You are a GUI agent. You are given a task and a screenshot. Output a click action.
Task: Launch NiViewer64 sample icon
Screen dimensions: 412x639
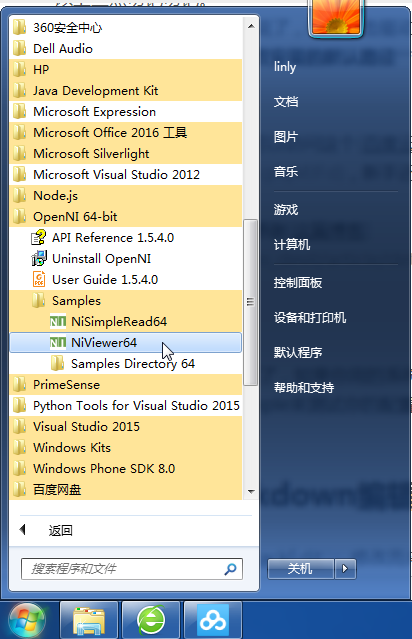tap(57, 343)
